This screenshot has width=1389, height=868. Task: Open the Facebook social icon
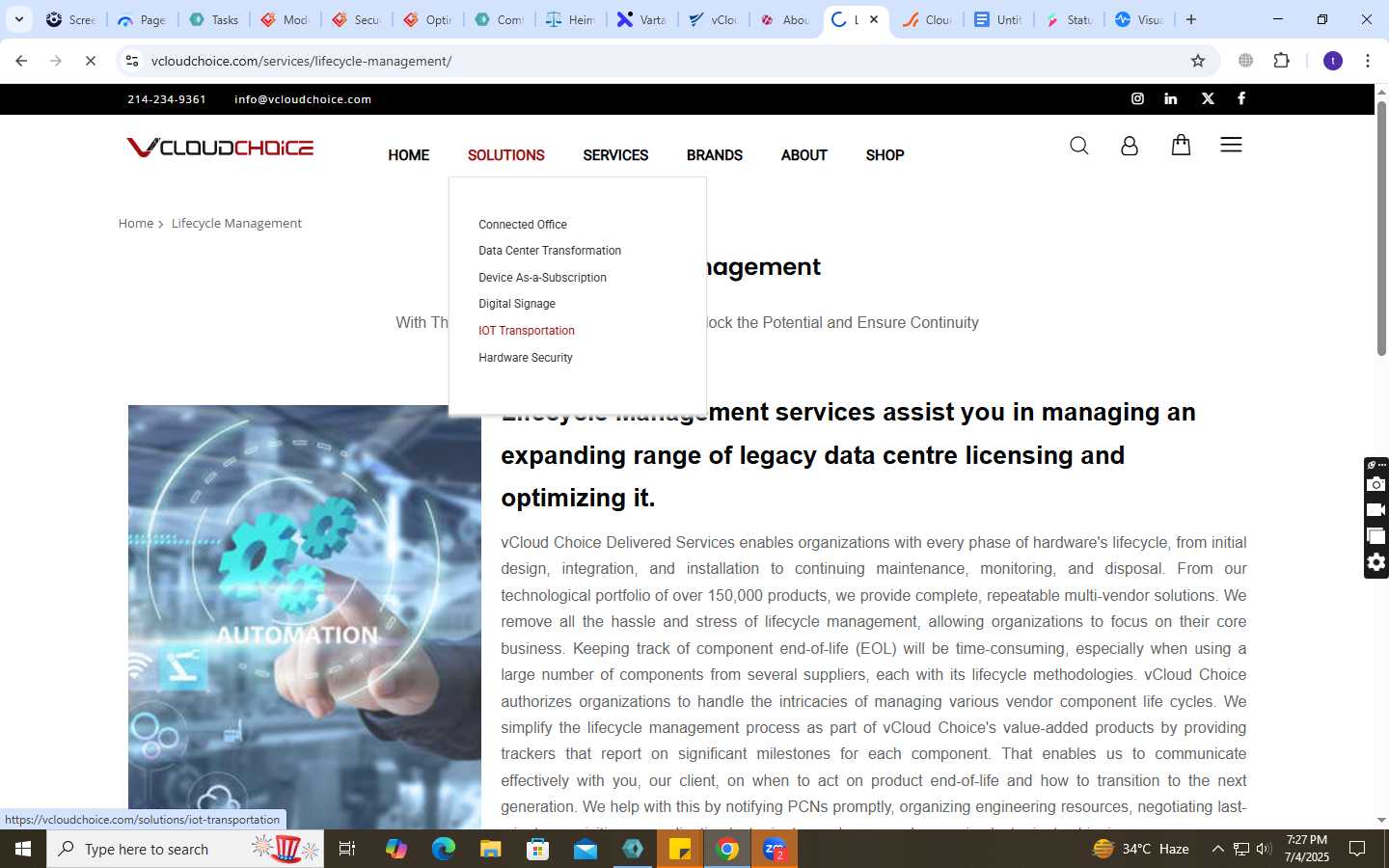1241,98
